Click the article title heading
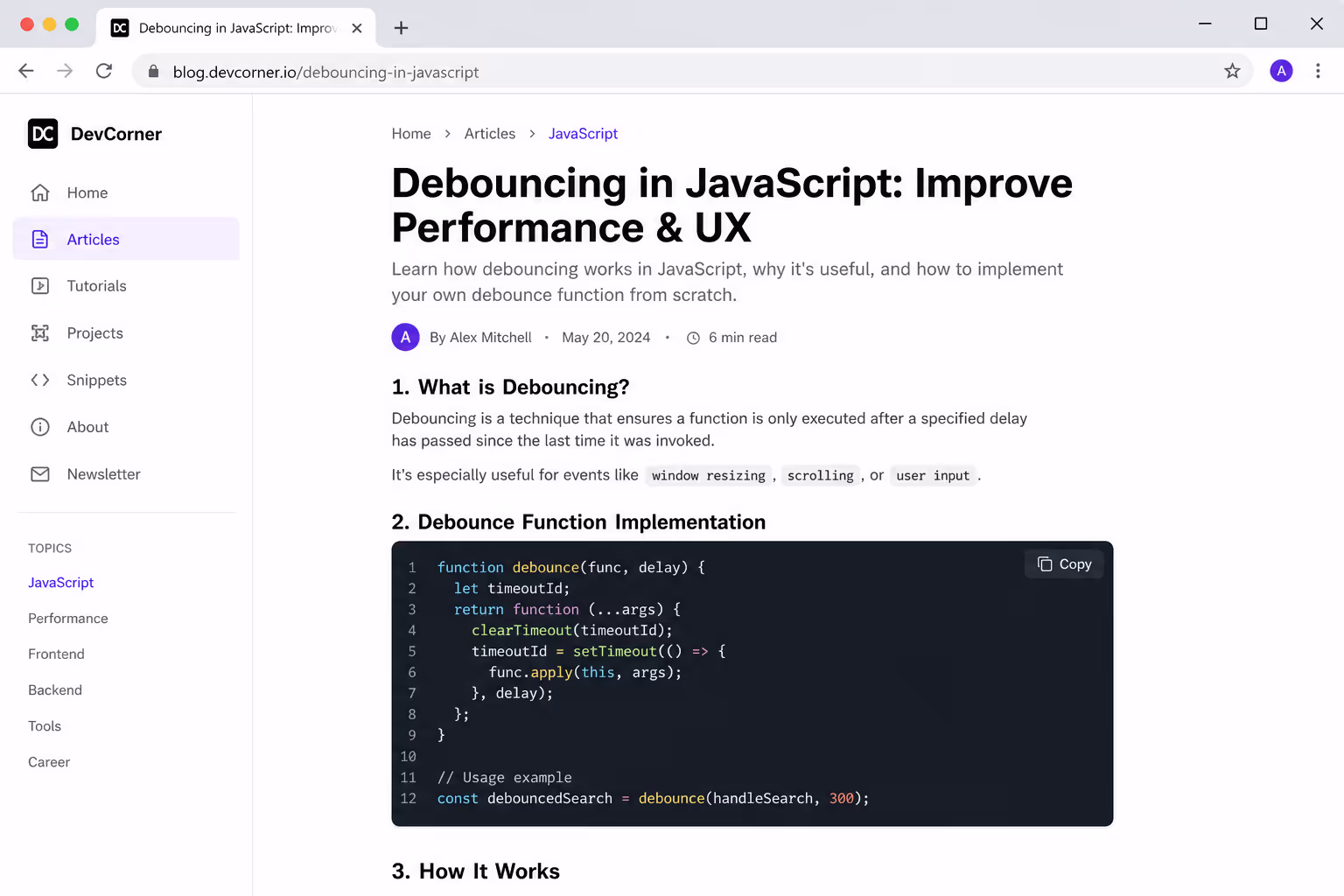1344x896 pixels. point(731,205)
